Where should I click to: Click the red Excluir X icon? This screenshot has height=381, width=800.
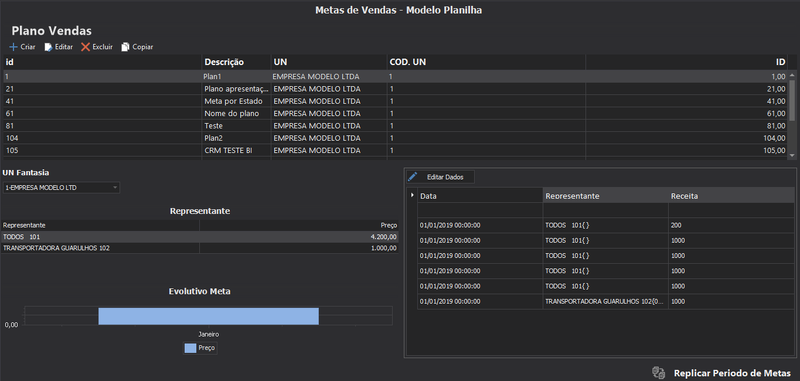pyautogui.click(x=85, y=47)
